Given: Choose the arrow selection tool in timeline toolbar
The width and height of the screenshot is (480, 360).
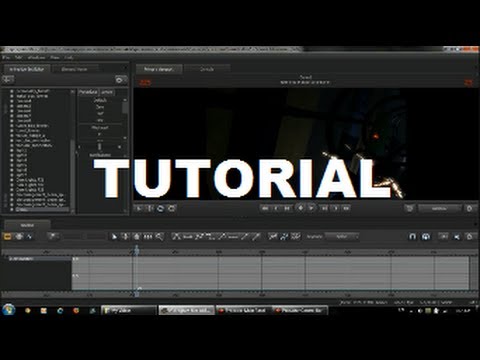Looking at the screenshot, I should click(x=114, y=237).
